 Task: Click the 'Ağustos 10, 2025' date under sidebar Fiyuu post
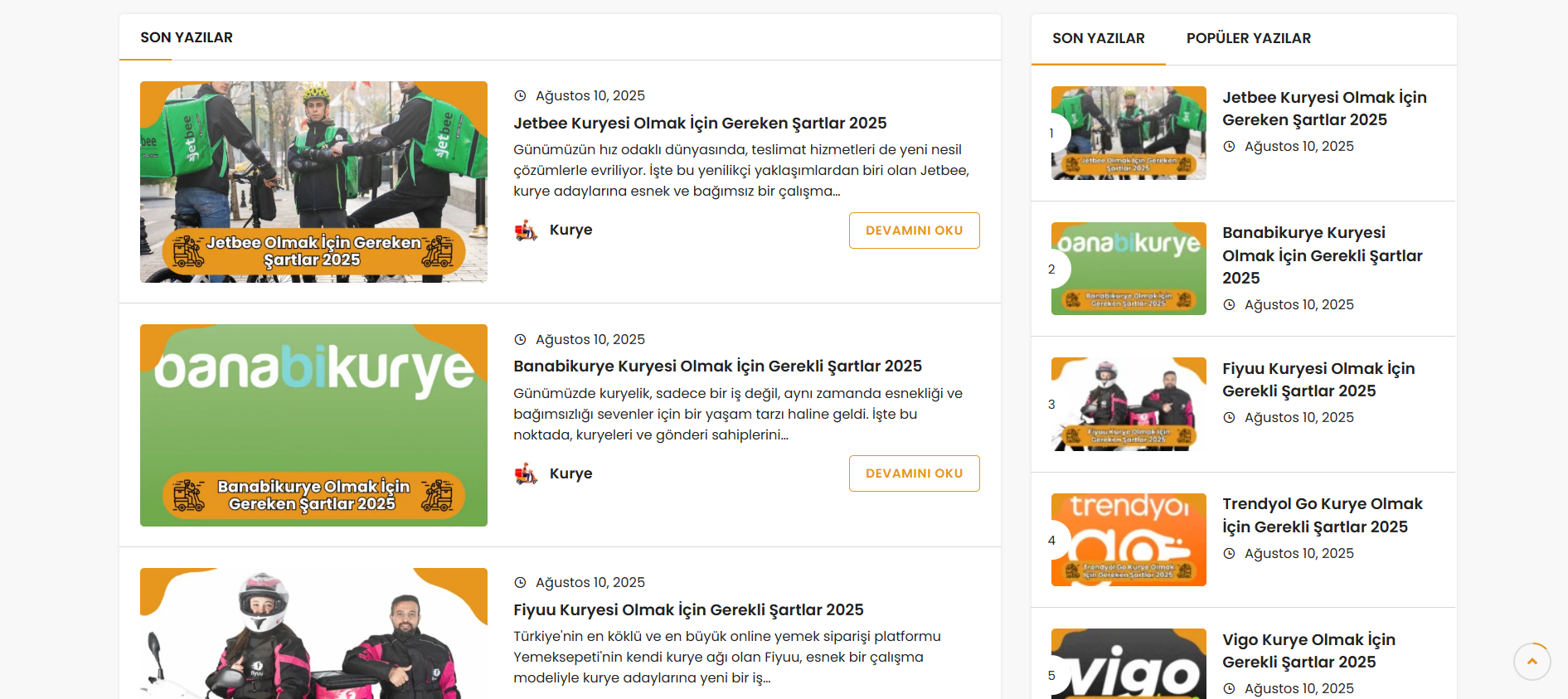1299,418
